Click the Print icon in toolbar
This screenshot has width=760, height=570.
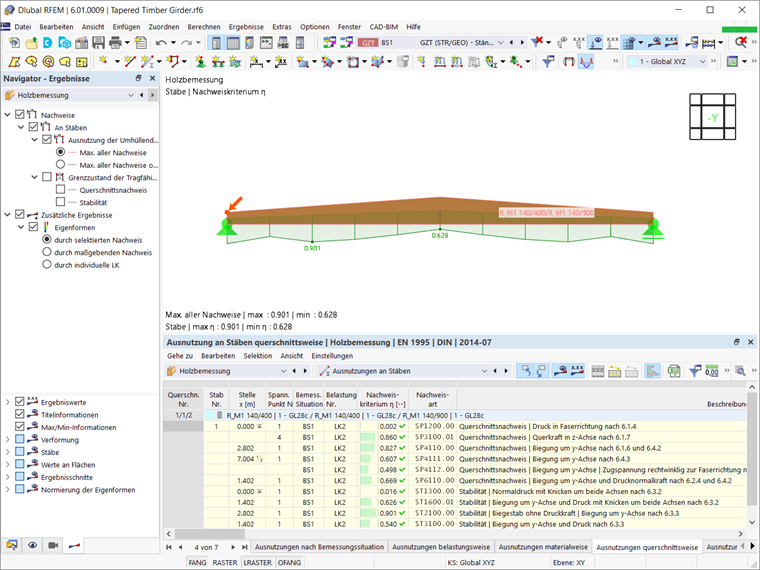pos(115,43)
